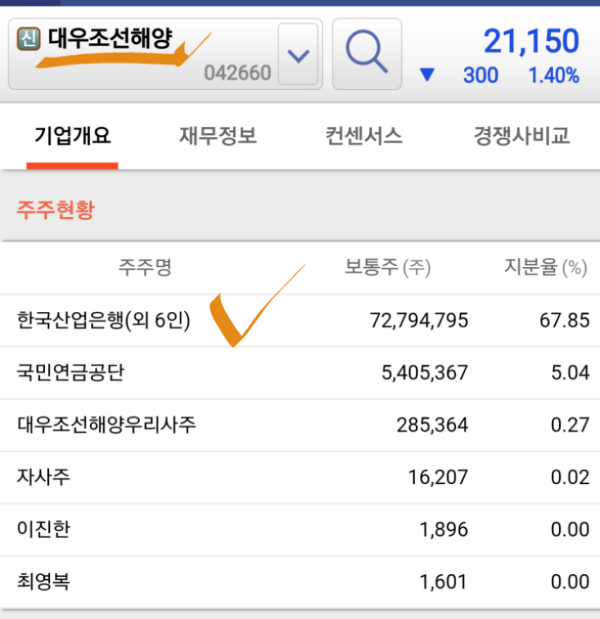Select the 자사주 shareholder row
Image resolution: width=600 pixels, height=619 pixels.
tap(300, 477)
